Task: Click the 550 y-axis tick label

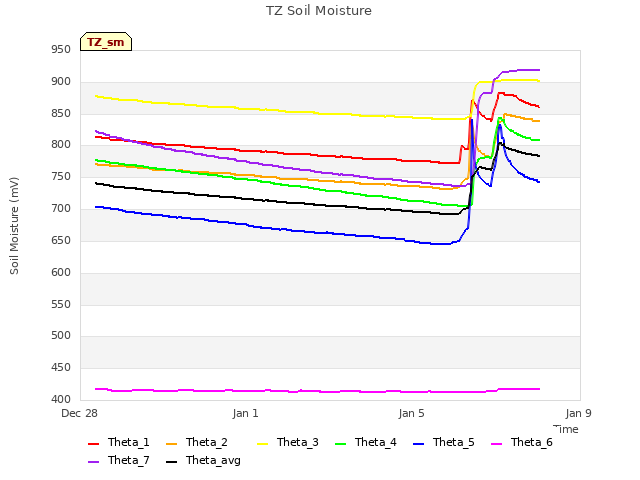Action: 61,304
